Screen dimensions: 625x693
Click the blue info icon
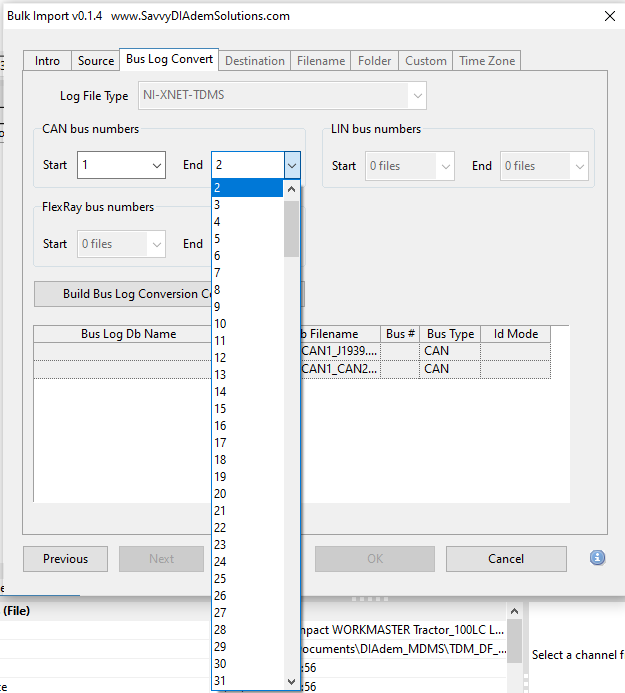coord(597,558)
